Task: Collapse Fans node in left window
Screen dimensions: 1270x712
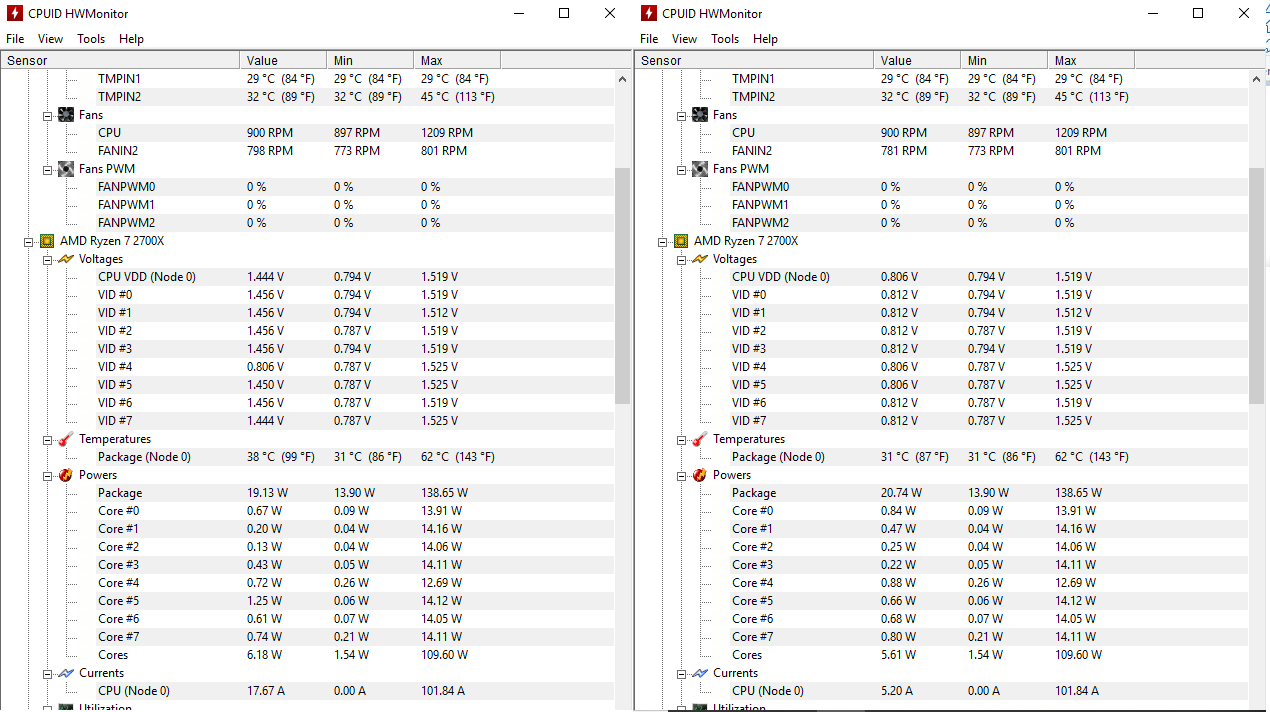Action: 48,116
